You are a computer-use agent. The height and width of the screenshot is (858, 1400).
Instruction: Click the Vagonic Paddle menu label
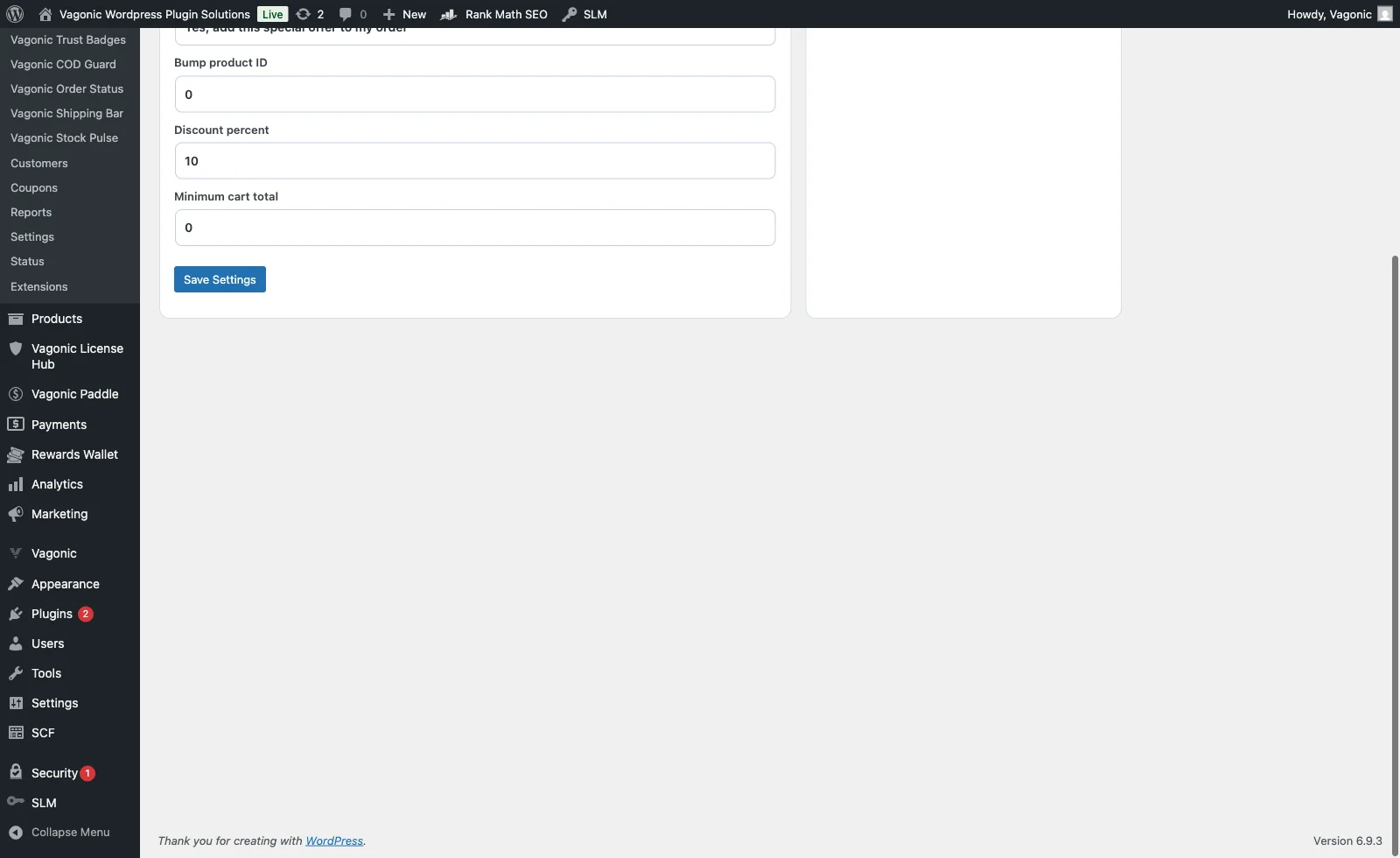click(x=75, y=394)
